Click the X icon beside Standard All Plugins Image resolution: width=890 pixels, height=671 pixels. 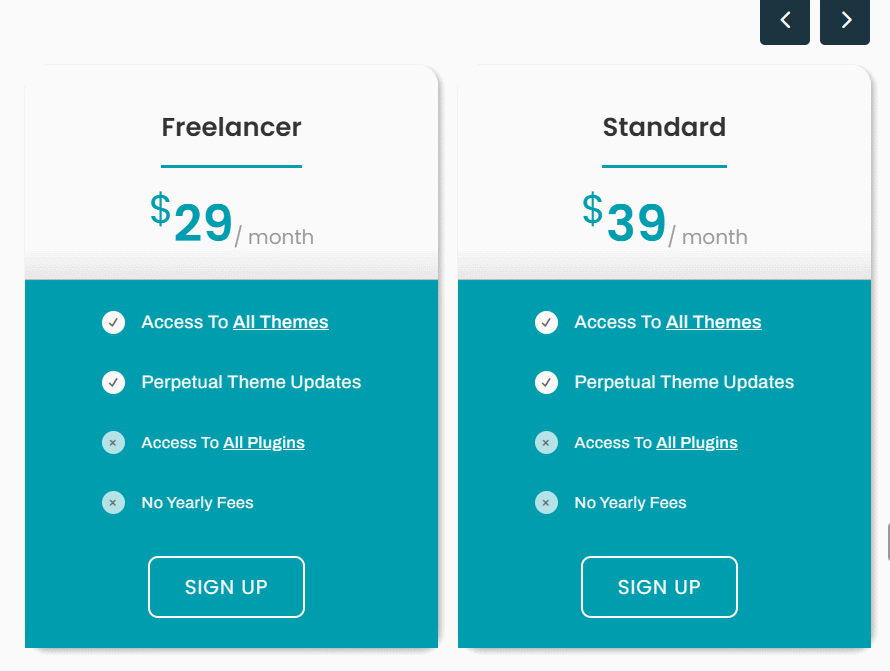click(546, 443)
